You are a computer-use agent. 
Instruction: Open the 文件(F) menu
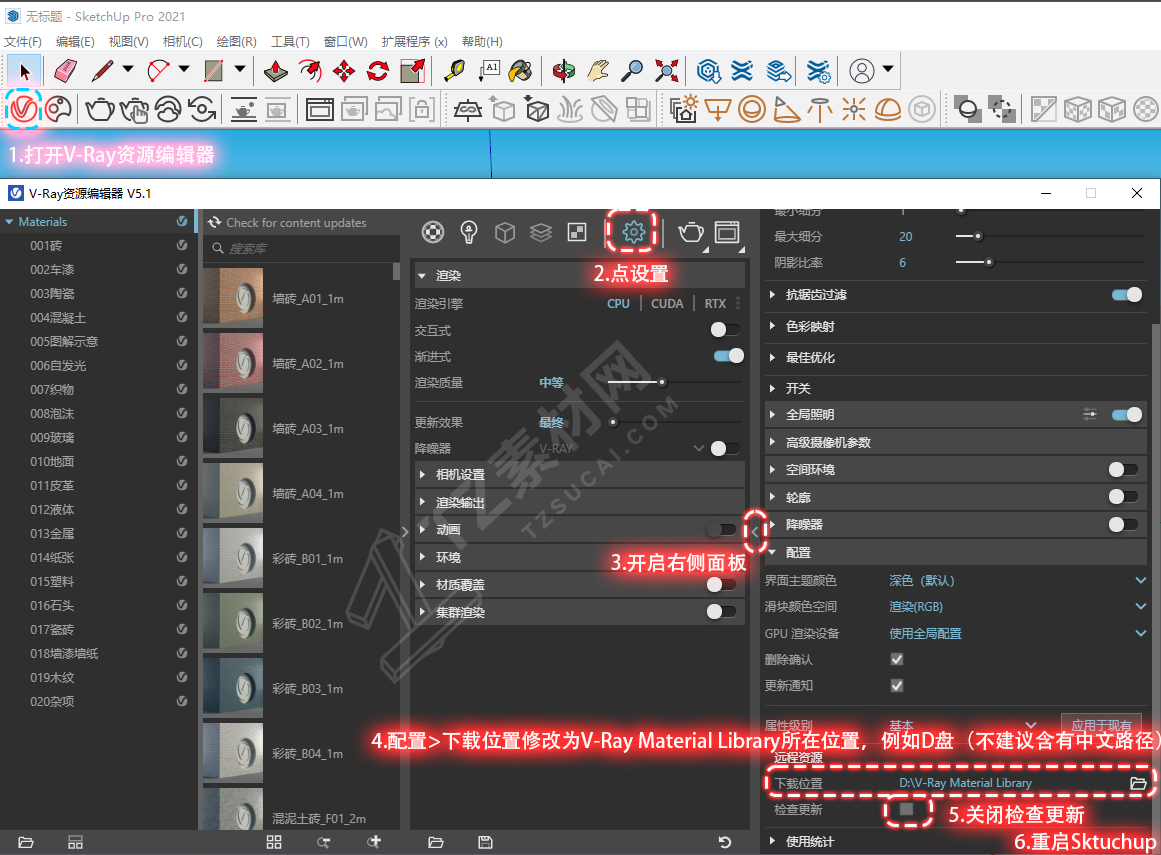23,41
